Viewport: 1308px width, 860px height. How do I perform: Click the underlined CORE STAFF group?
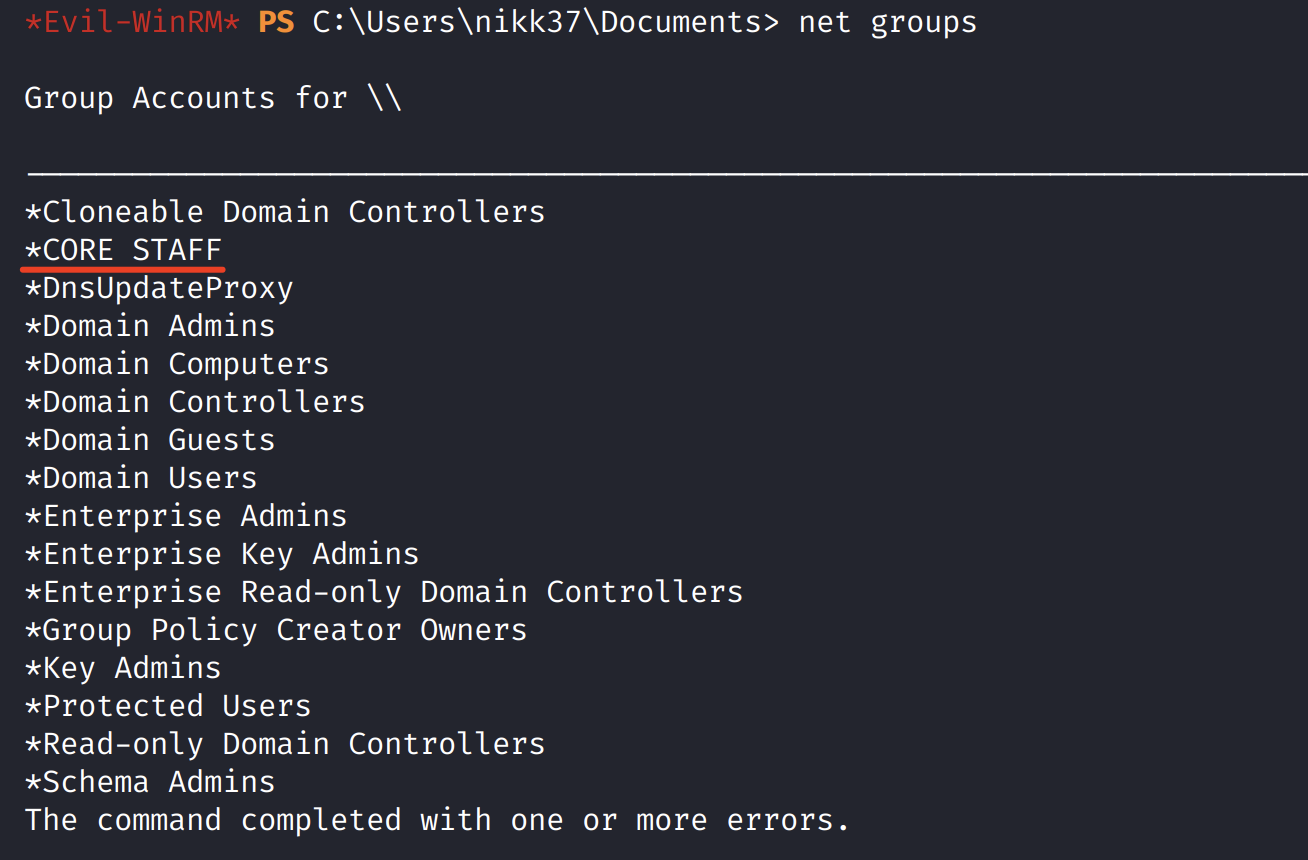click(x=123, y=250)
